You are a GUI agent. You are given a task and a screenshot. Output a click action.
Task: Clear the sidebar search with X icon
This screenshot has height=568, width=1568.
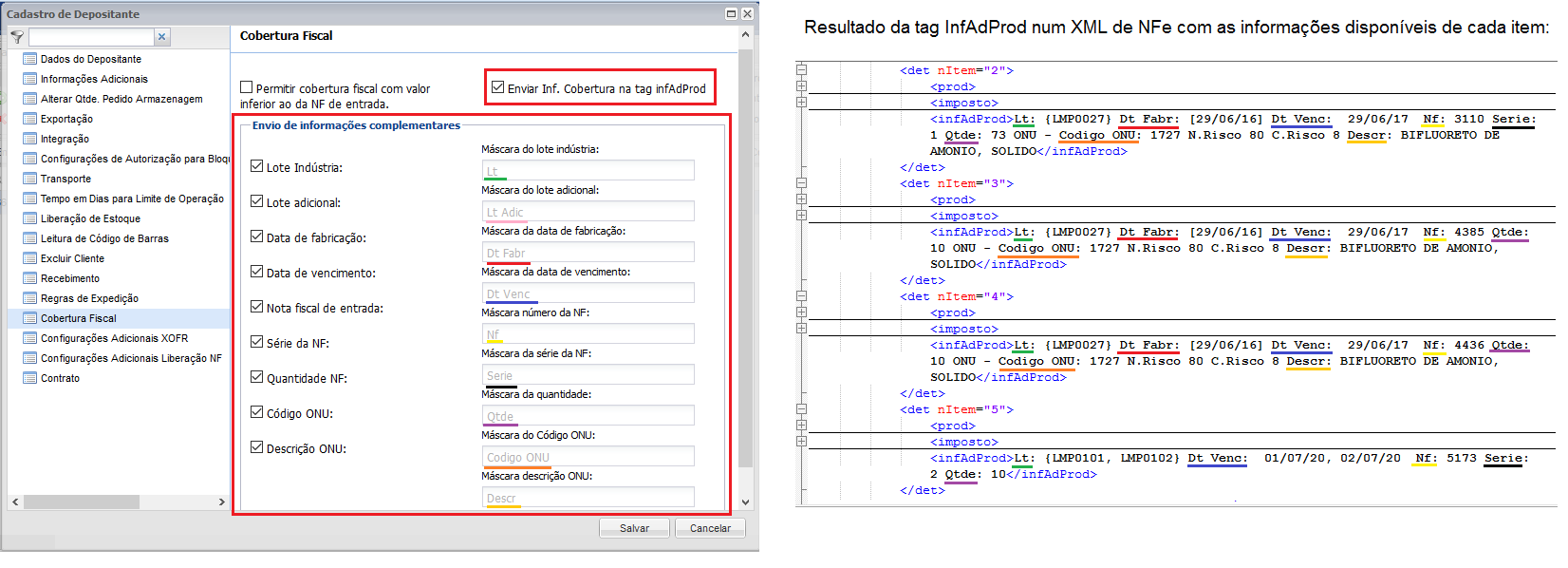pos(161,37)
